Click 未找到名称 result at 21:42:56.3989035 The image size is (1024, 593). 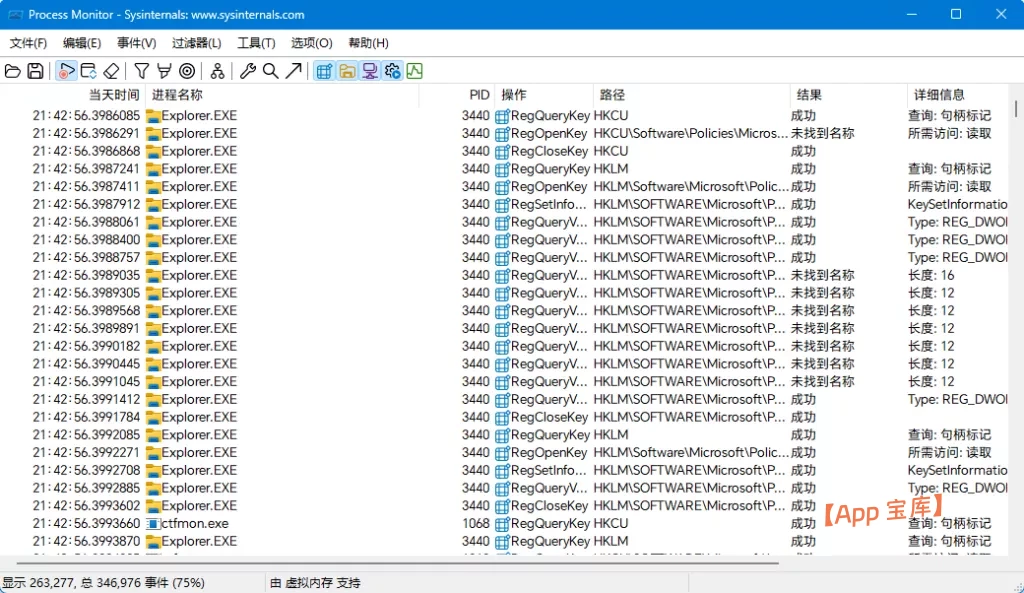(822, 275)
